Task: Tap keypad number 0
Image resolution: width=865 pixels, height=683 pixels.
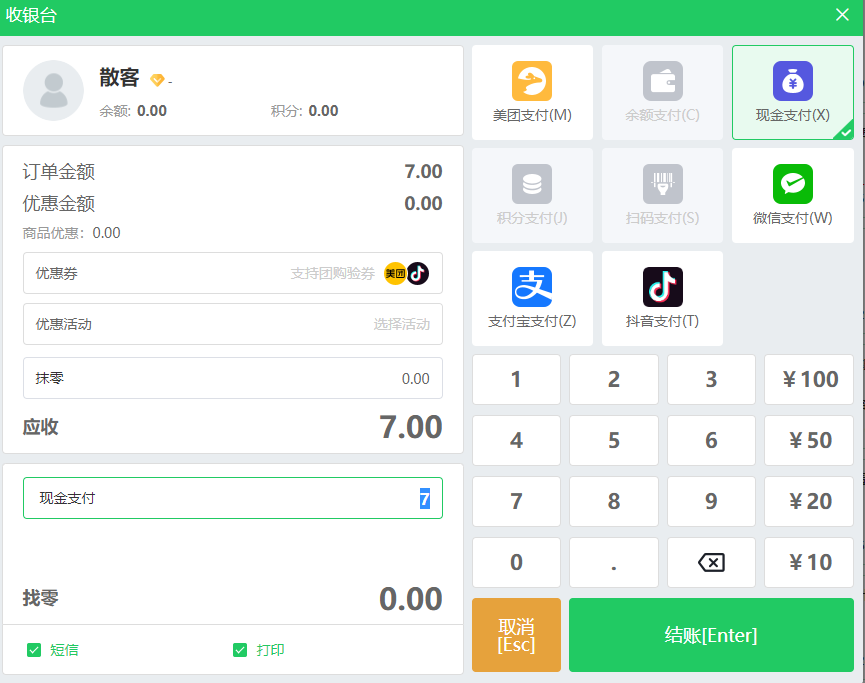Action: pyautogui.click(x=516, y=562)
